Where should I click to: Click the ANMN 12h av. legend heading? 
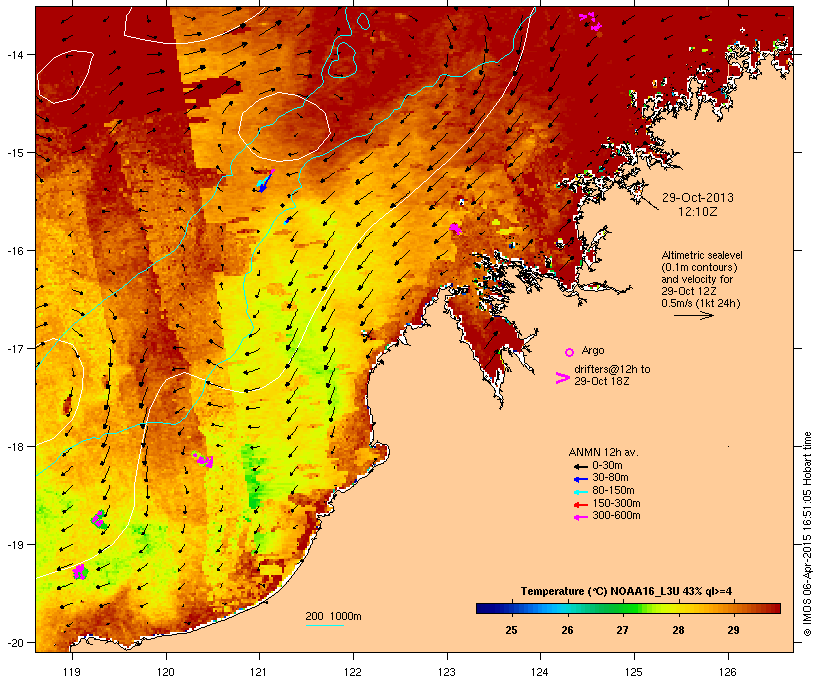(x=603, y=452)
